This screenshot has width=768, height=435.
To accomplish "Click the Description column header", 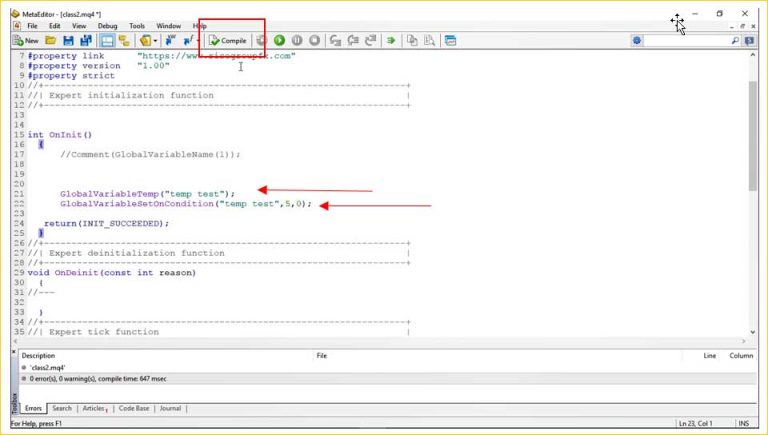I will 38,356.
